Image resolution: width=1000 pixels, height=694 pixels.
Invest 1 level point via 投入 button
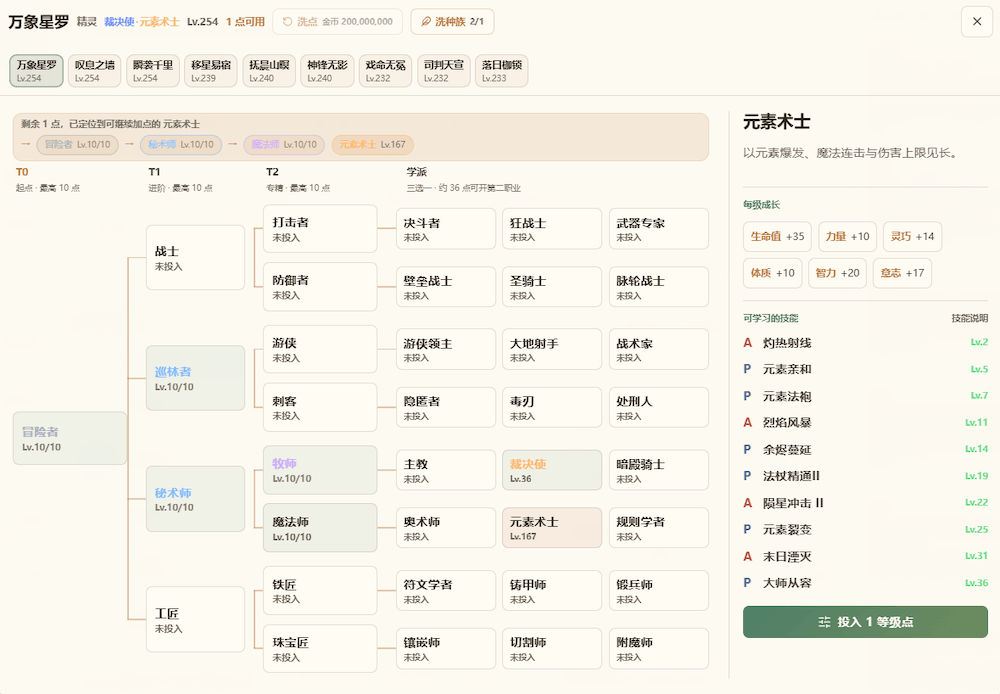(x=865, y=622)
